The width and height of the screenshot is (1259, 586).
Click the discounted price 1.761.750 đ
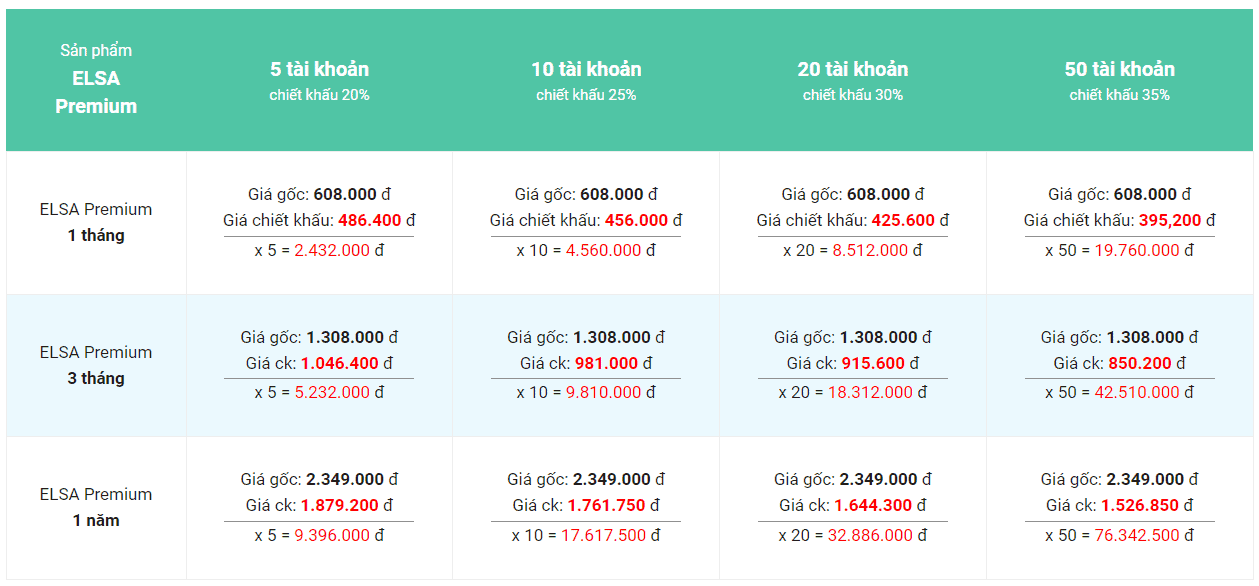click(613, 505)
